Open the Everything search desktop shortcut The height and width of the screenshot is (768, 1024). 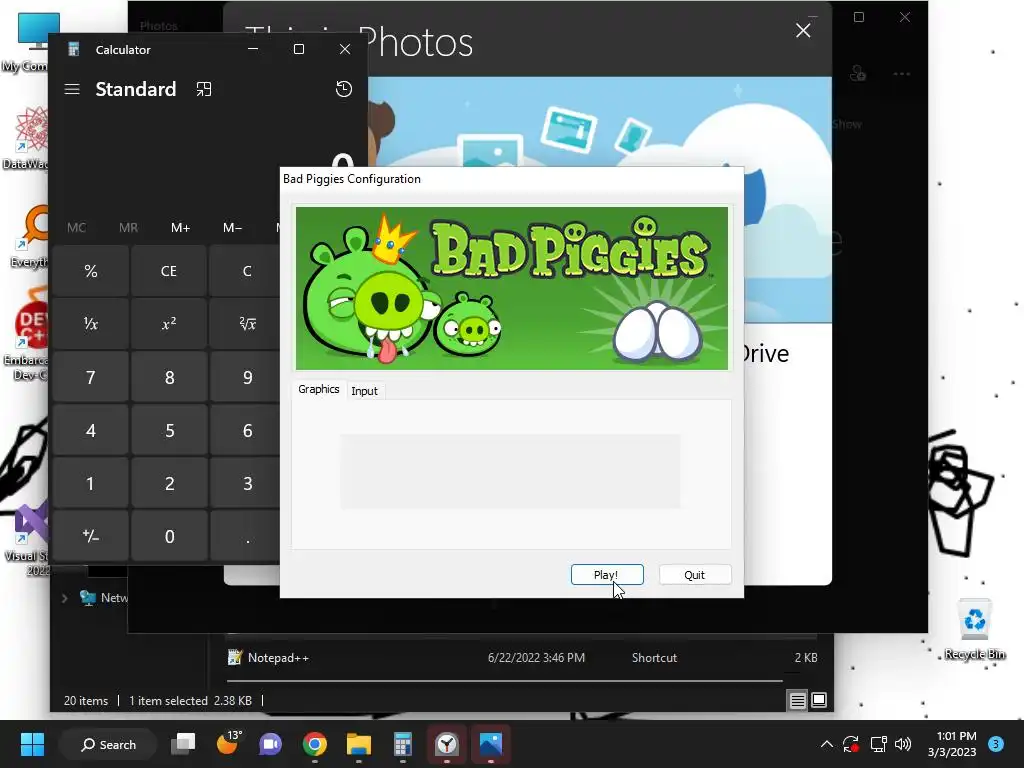pyautogui.click(x=29, y=237)
